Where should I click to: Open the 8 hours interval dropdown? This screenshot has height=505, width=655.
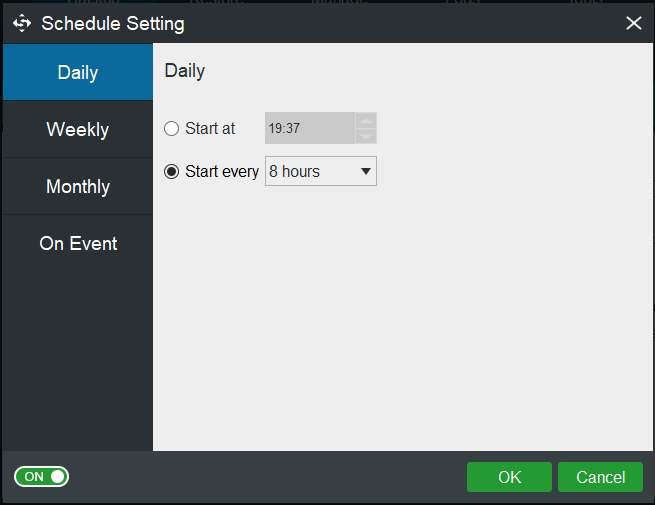click(x=320, y=172)
